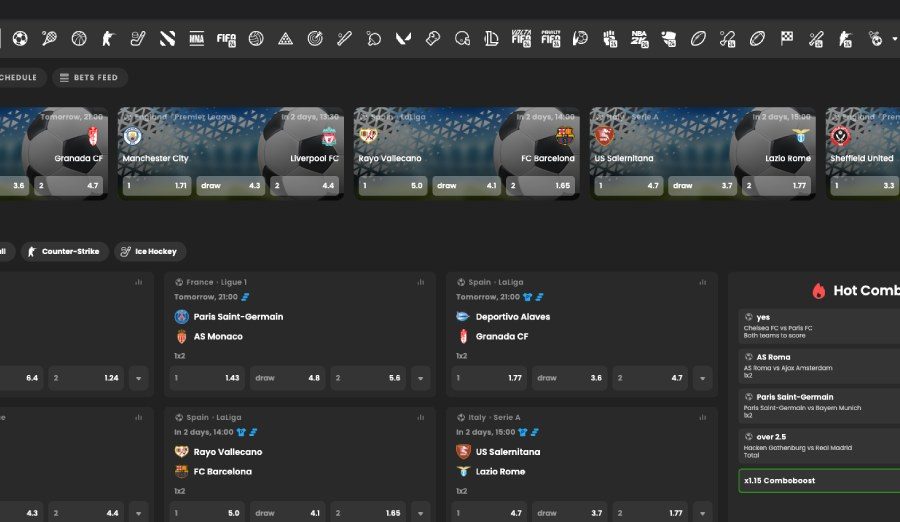This screenshot has width=900, height=522.
Task: Select the checkered flag racing icon
Action: pos(787,38)
